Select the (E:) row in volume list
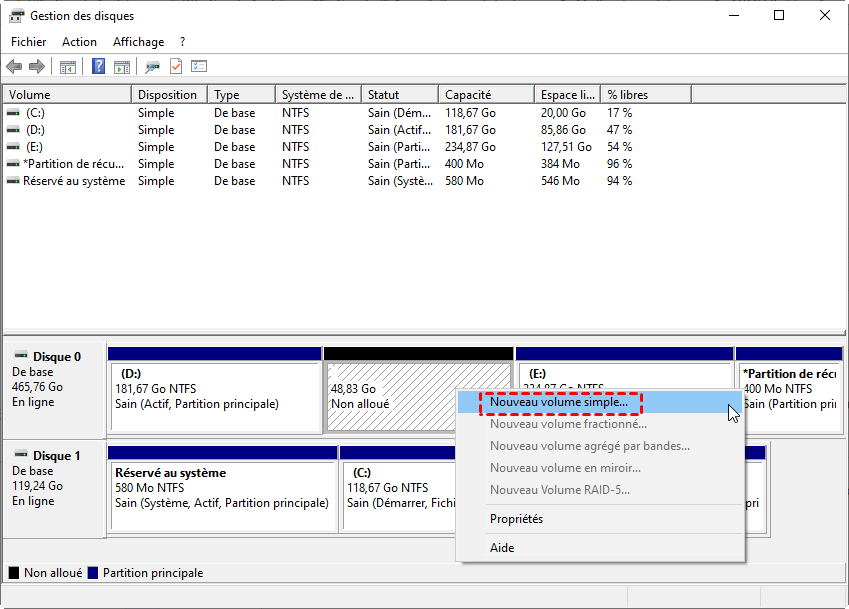 click(35, 147)
